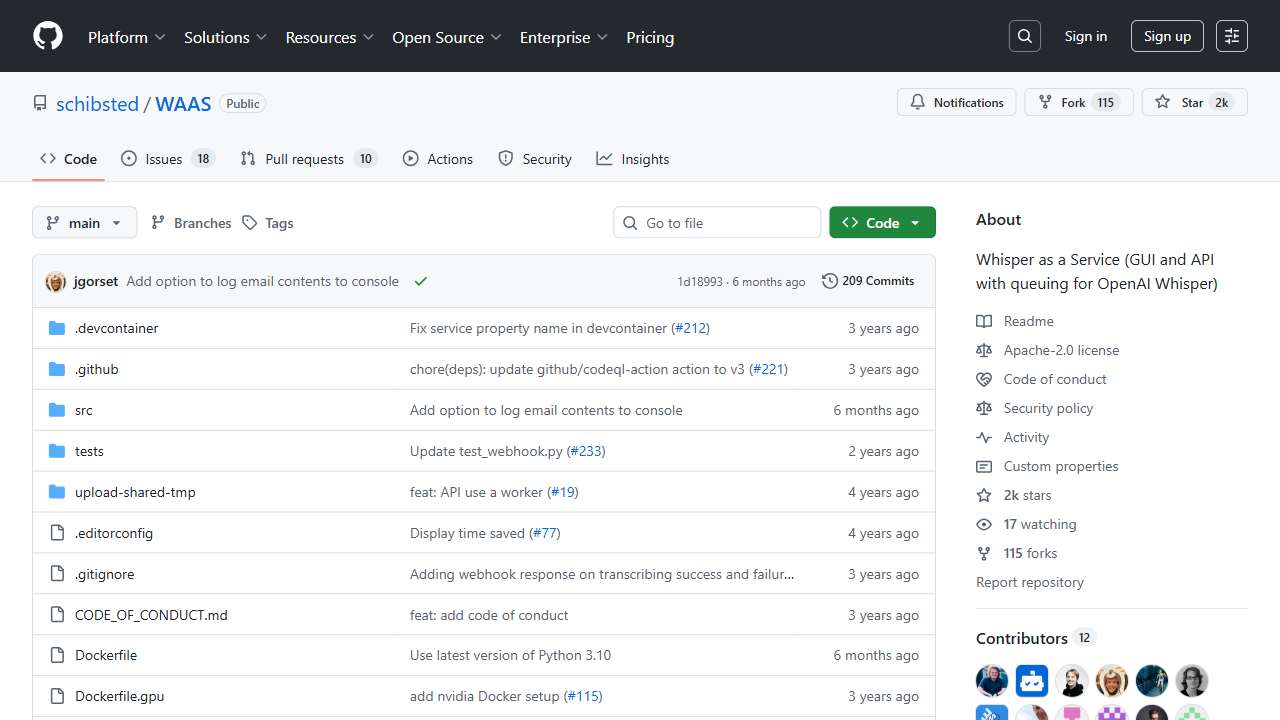Expand the green Code download dropdown
This screenshot has width=1280, height=720.
[x=882, y=223]
